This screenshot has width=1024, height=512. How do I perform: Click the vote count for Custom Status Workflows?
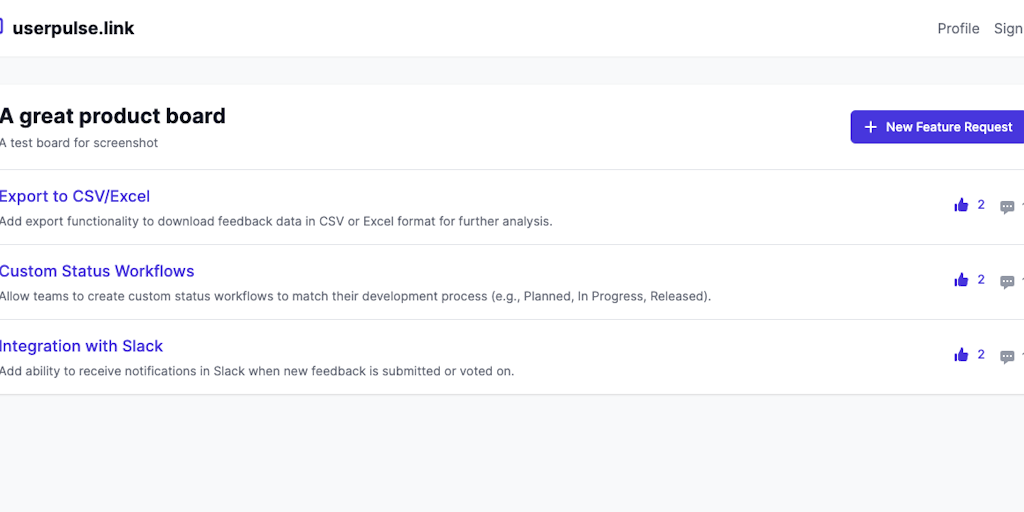tap(981, 280)
